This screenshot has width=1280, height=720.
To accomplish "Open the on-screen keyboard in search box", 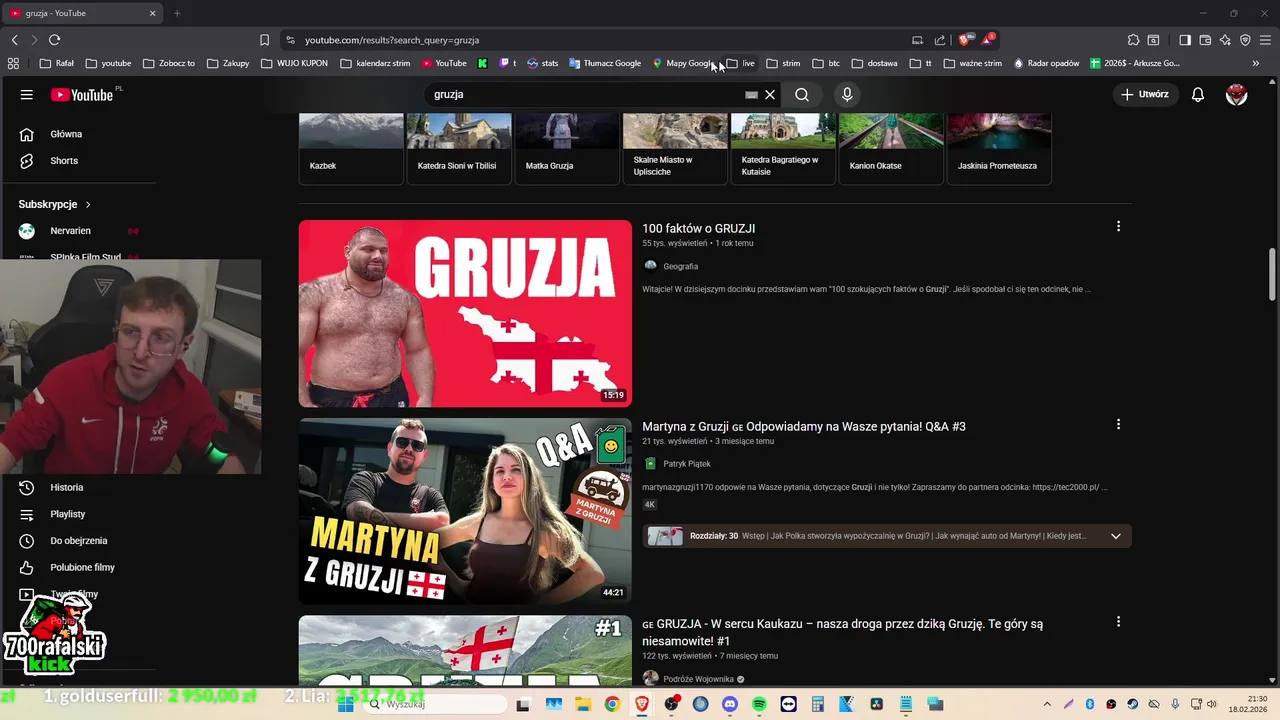I will pos(751,94).
